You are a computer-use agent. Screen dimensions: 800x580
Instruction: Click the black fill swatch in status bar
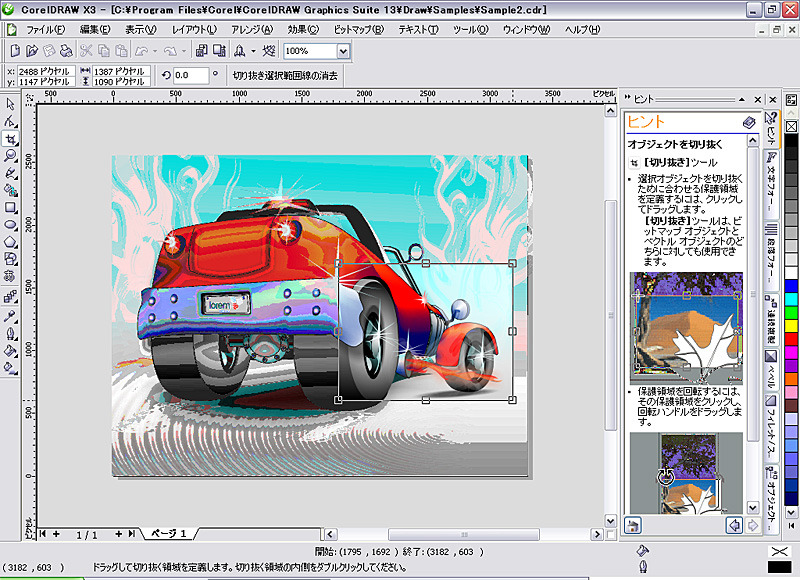tap(779, 566)
